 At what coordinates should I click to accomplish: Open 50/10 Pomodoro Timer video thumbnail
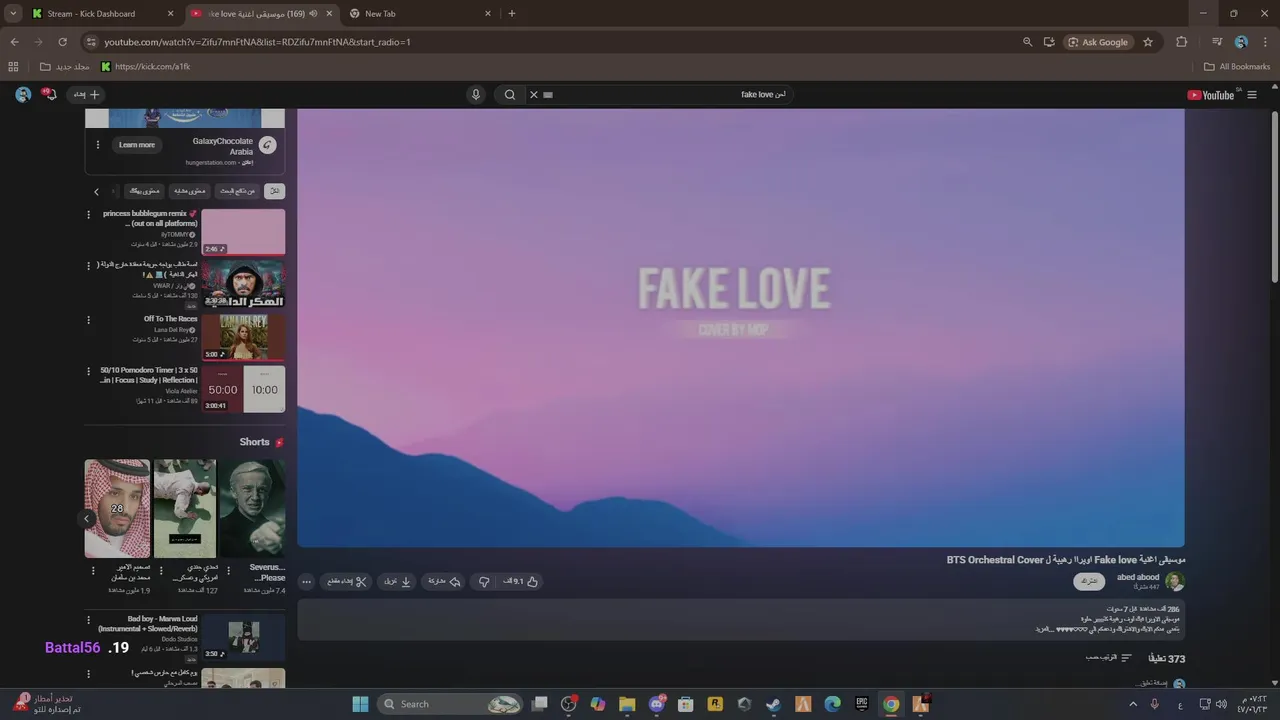[x=243, y=389]
